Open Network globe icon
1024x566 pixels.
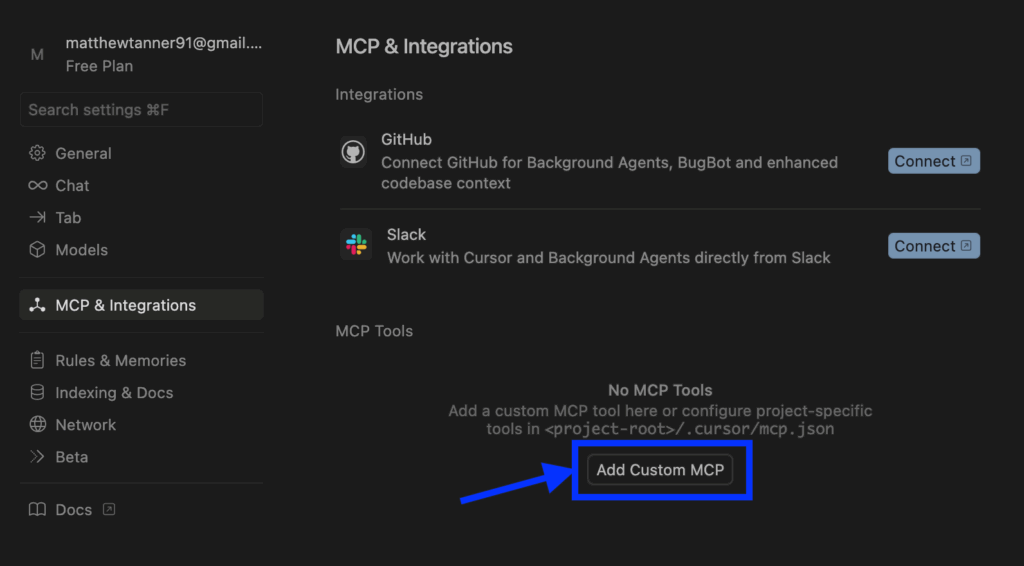point(37,424)
